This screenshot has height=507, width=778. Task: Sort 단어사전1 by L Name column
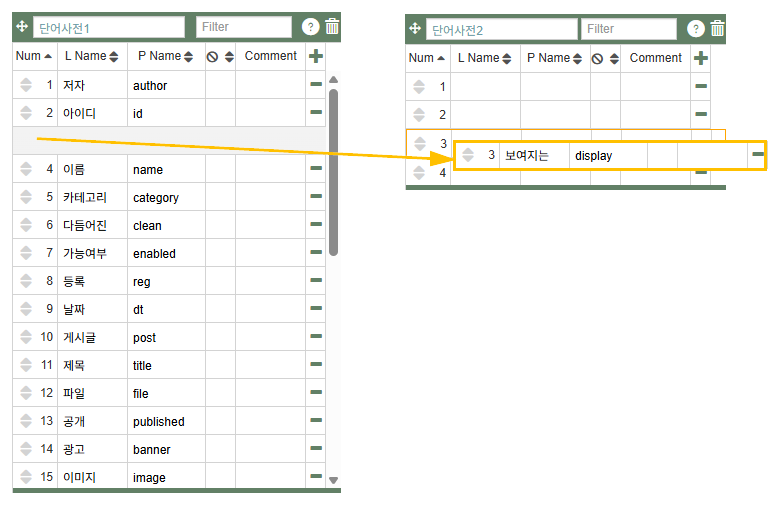(91, 56)
